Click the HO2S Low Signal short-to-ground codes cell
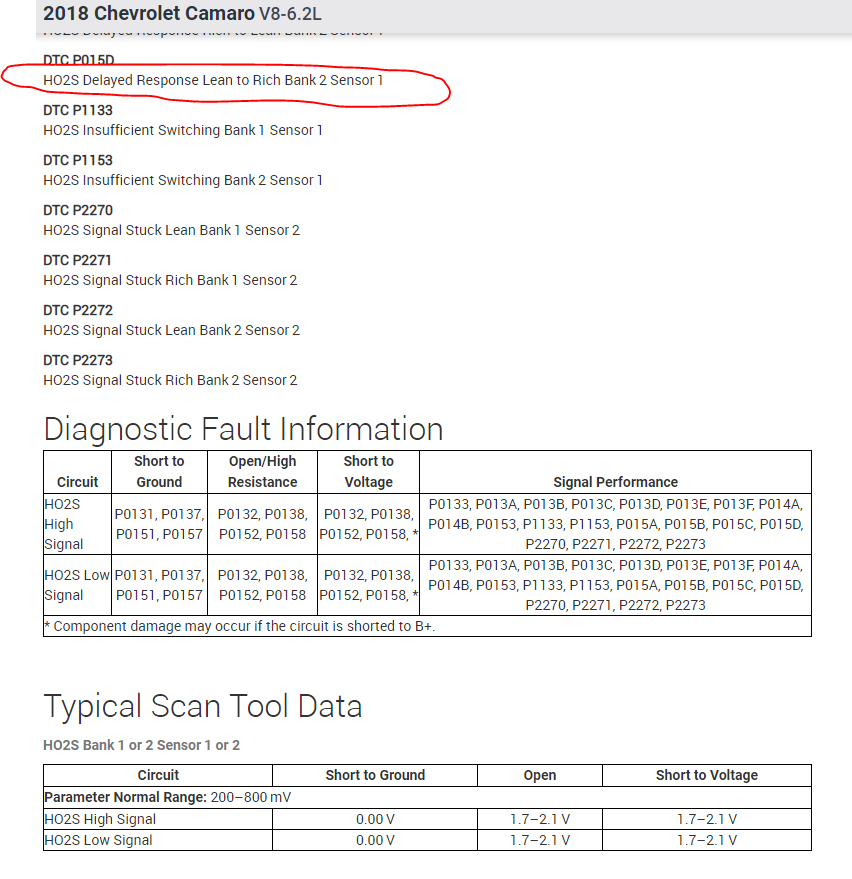The image size is (852, 879). click(159, 585)
